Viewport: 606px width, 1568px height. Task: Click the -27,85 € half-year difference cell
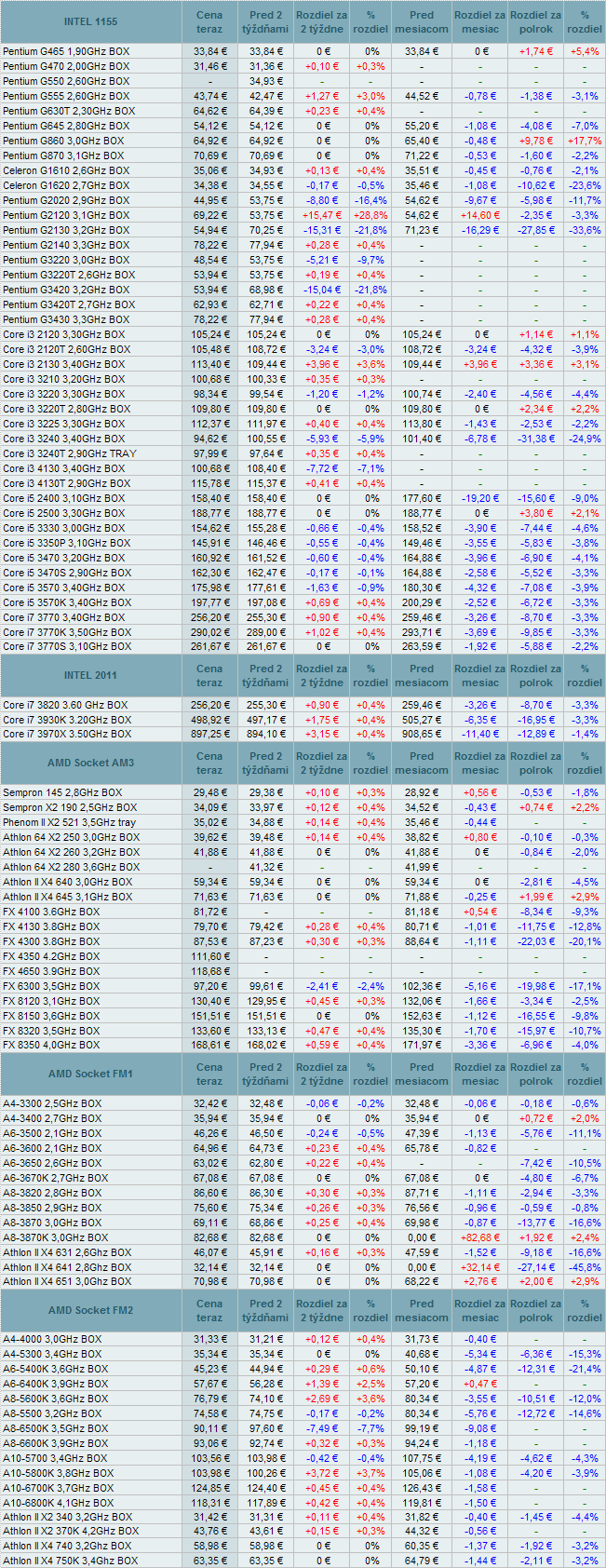(536, 230)
